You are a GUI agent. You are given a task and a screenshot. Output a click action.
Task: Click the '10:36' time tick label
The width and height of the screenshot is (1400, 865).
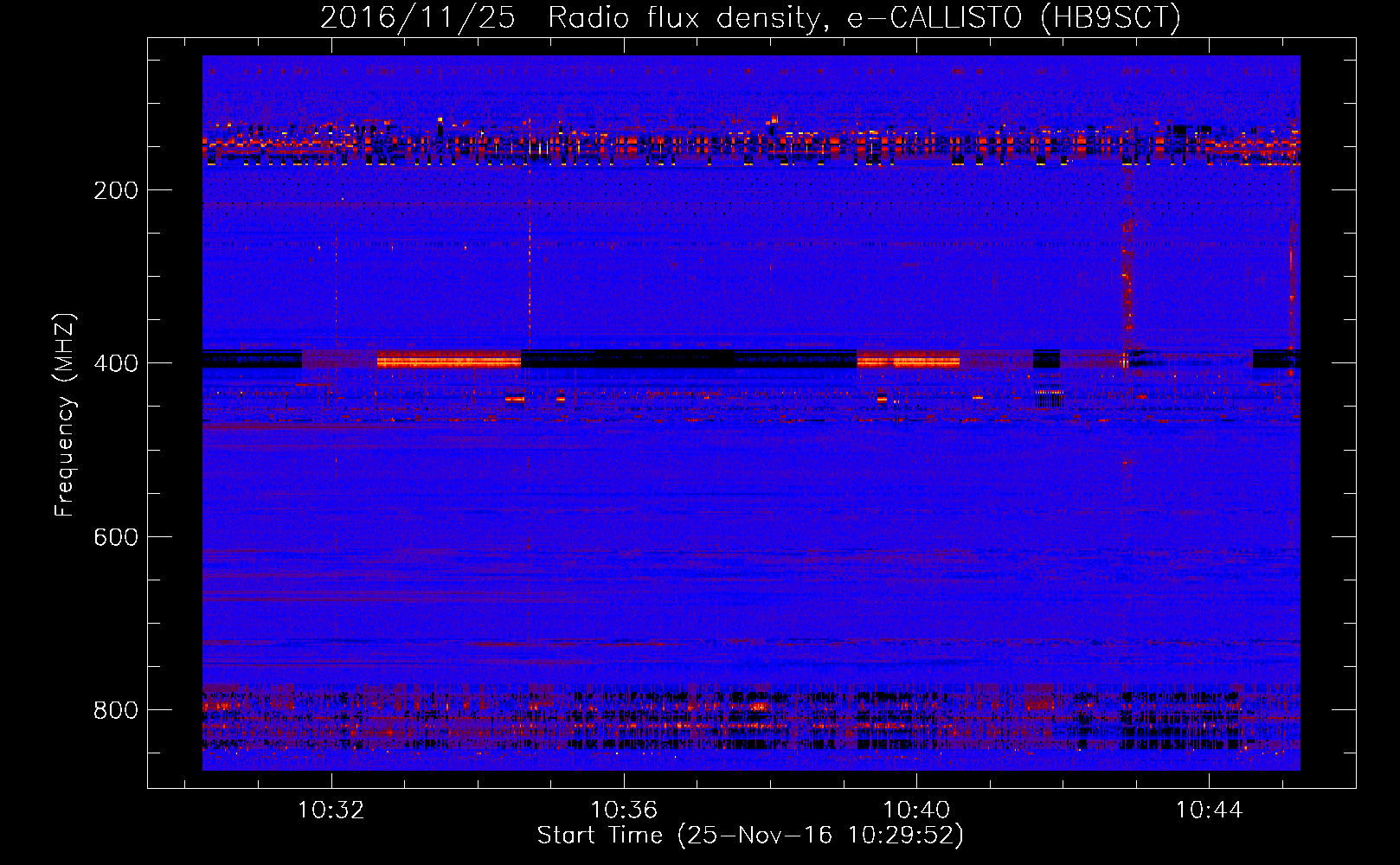[x=624, y=810]
